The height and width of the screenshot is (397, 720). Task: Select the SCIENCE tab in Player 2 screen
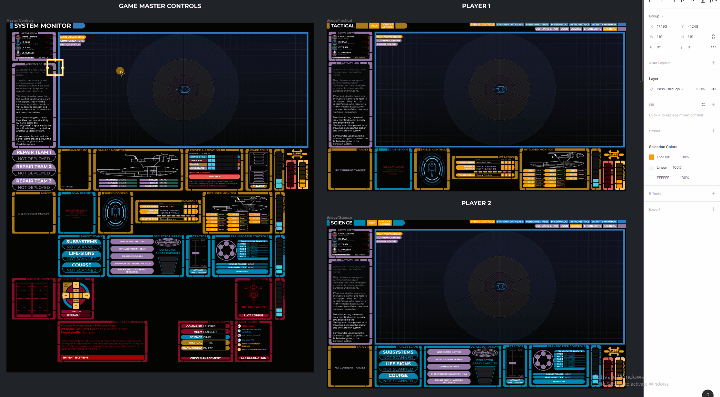[x=341, y=223]
